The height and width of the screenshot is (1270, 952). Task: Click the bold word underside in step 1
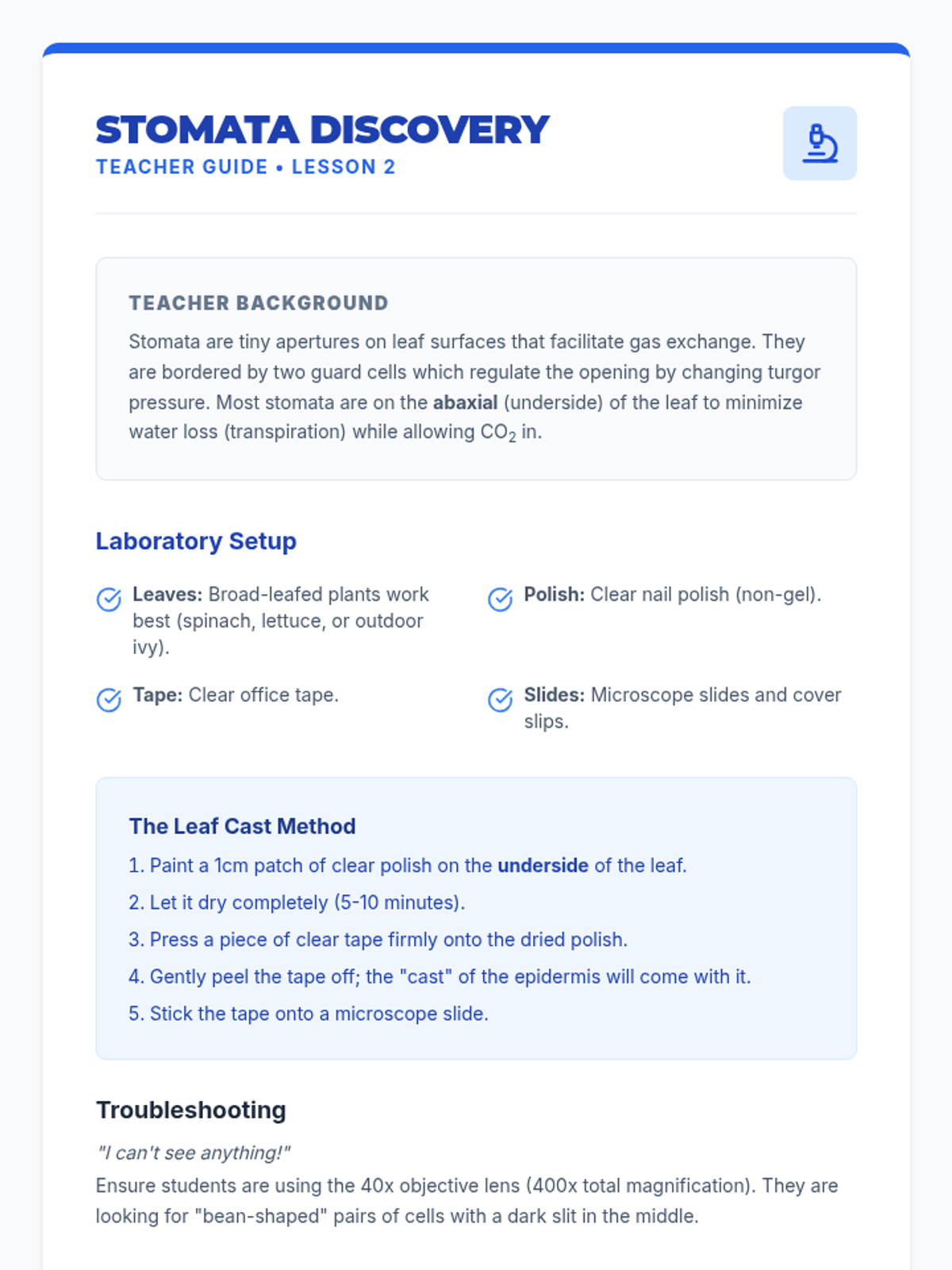pos(543,865)
